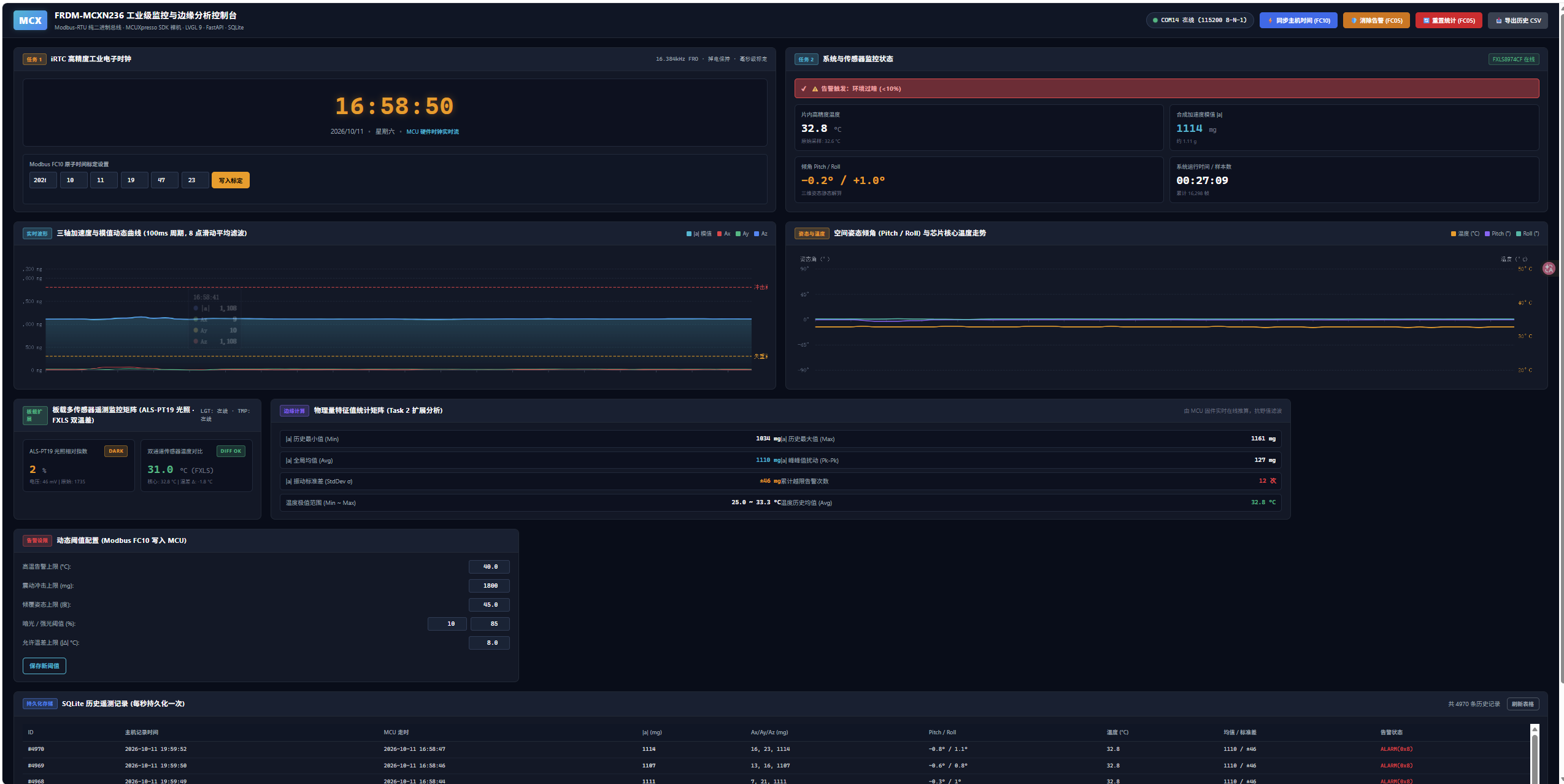The image size is (1564, 784).
Task: Sync host time via FC10 button
Action: (1298, 20)
